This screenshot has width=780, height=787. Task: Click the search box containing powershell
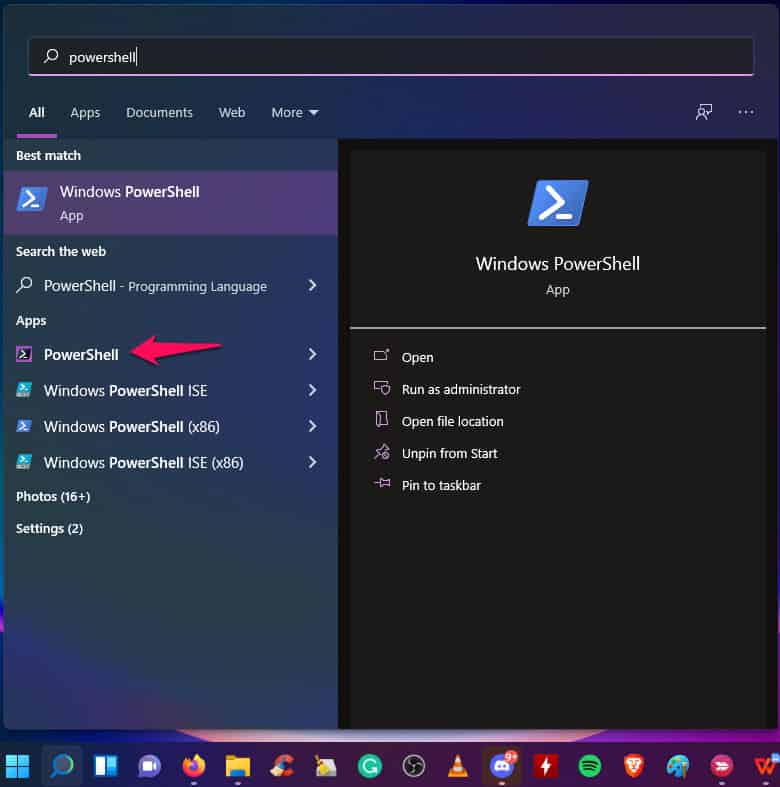coord(390,57)
